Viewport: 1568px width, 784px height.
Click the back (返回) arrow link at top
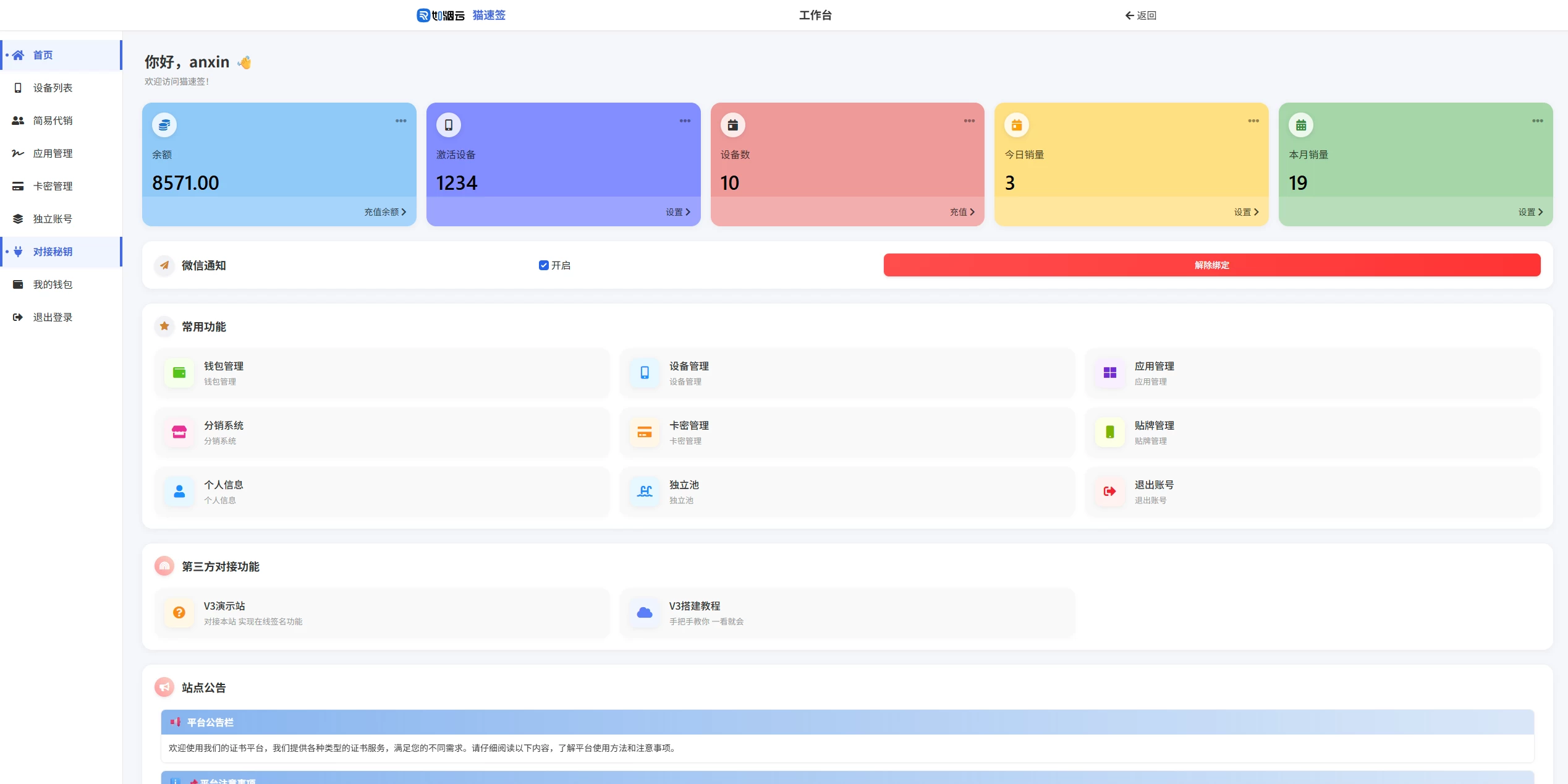[x=1140, y=15]
